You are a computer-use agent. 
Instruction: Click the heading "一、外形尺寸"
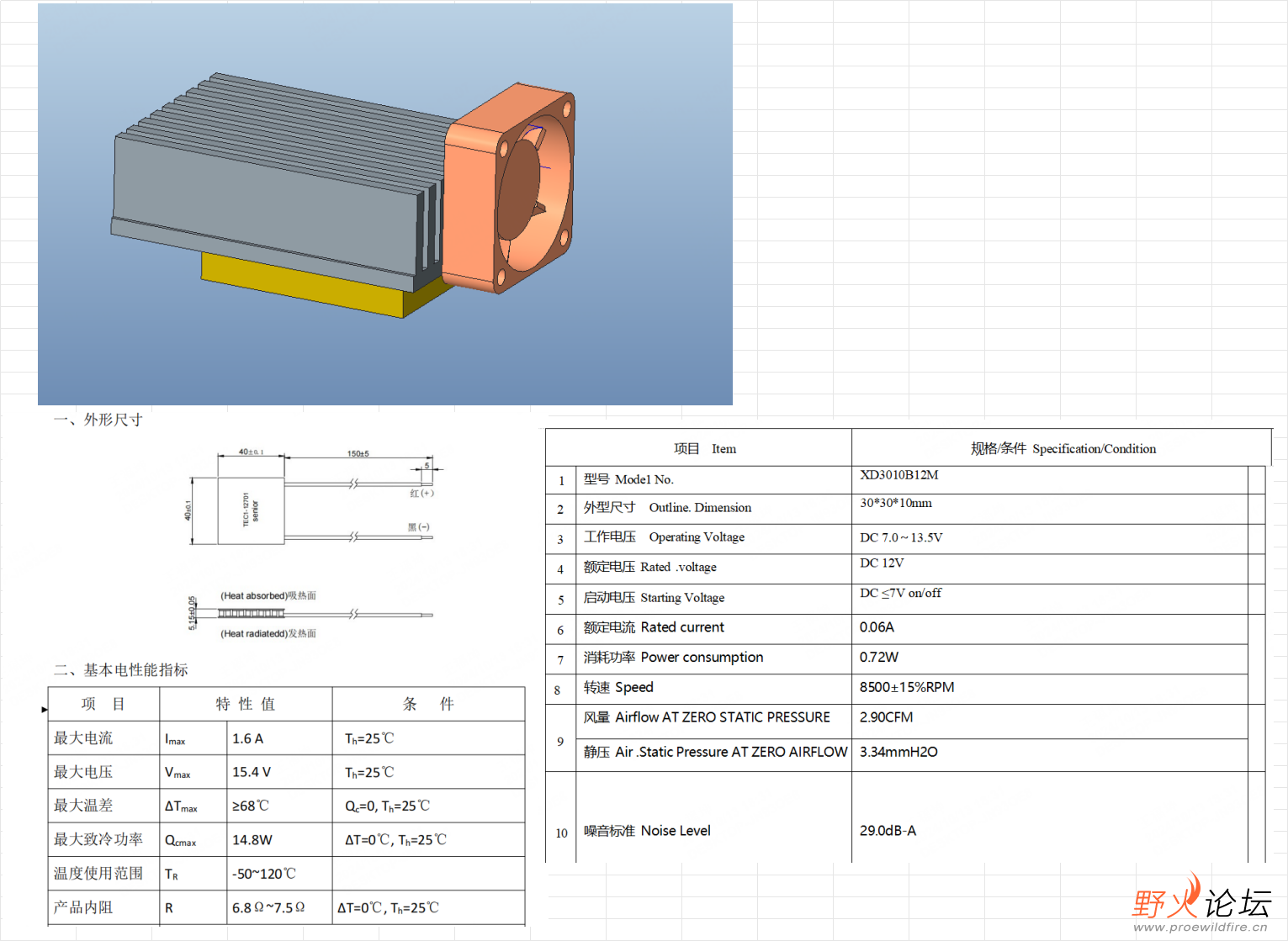(x=98, y=420)
